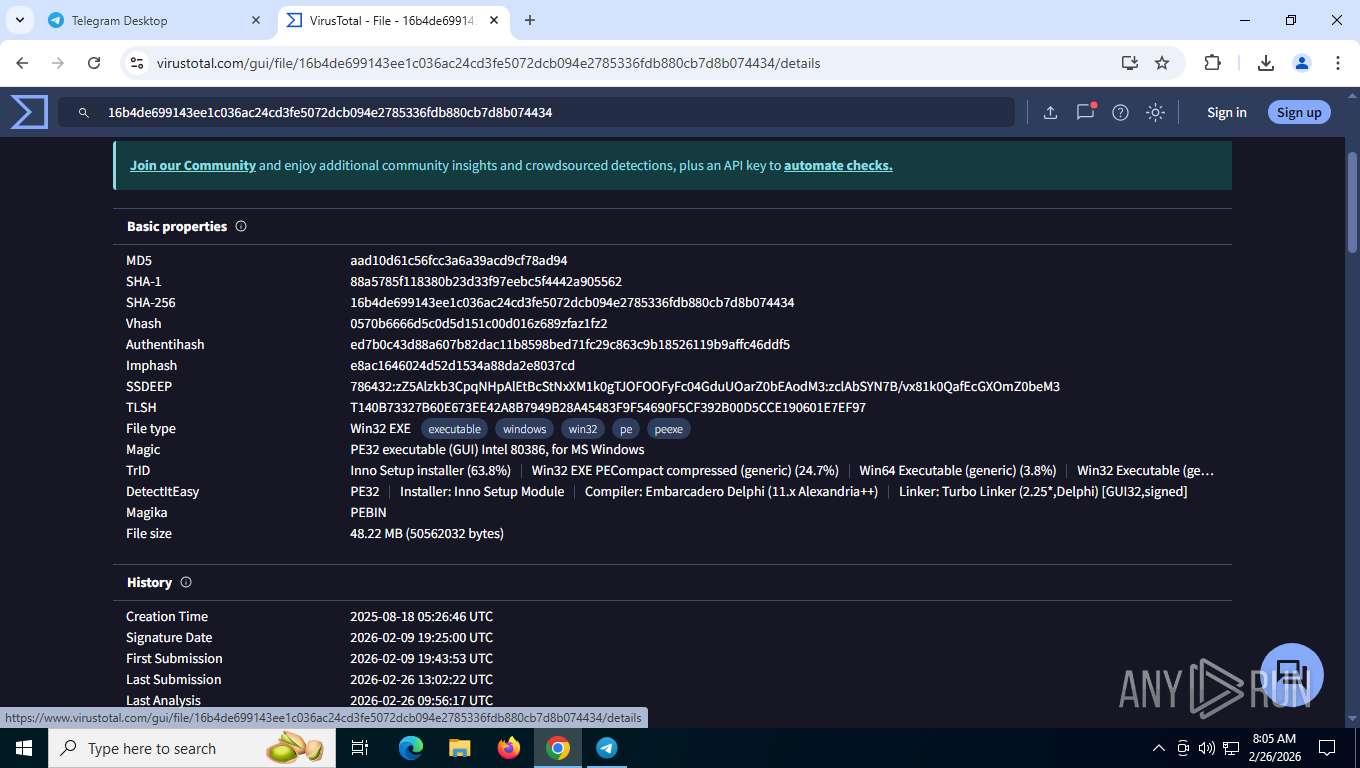Viewport: 1360px width, 768px height.
Task: Switch to the Telegram Desktop tab
Action: point(155,20)
